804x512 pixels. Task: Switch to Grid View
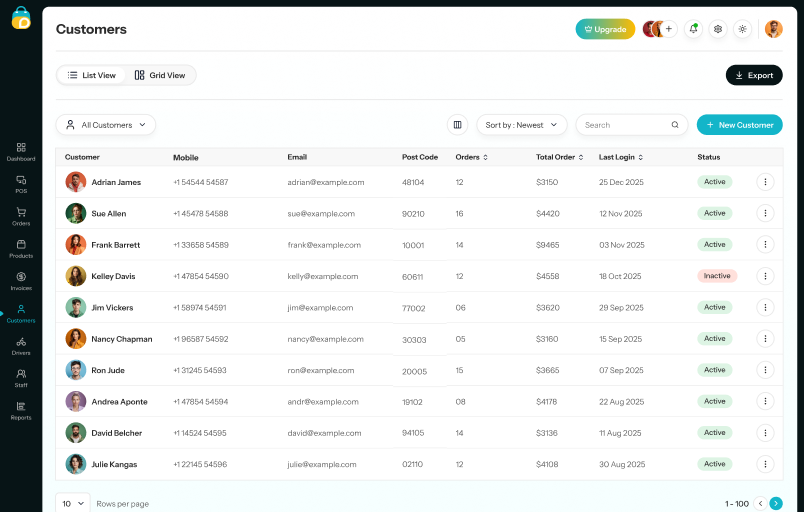tap(160, 75)
